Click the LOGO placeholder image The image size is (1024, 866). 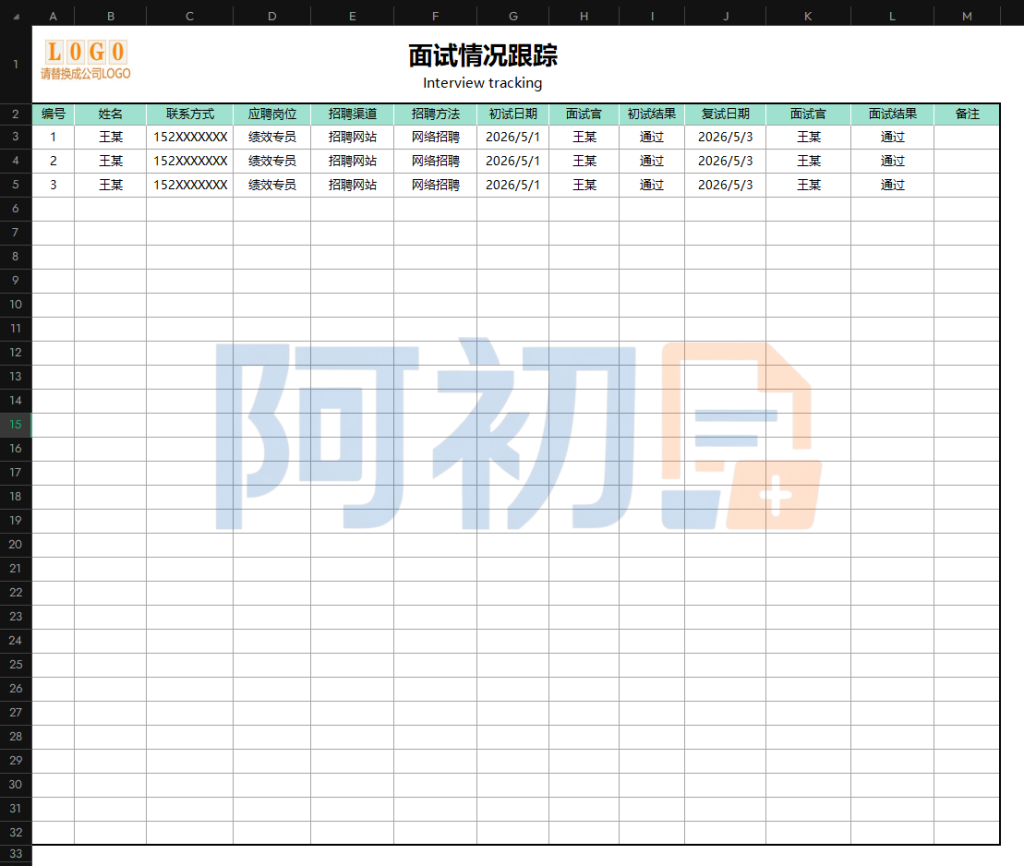click(x=86, y=59)
